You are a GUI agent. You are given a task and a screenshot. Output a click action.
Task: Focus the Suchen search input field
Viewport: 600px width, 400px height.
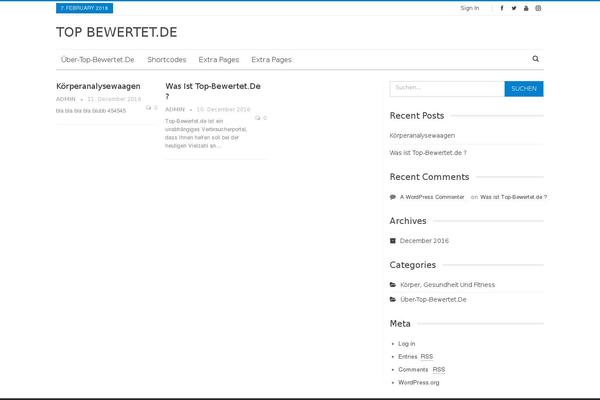point(447,89)
